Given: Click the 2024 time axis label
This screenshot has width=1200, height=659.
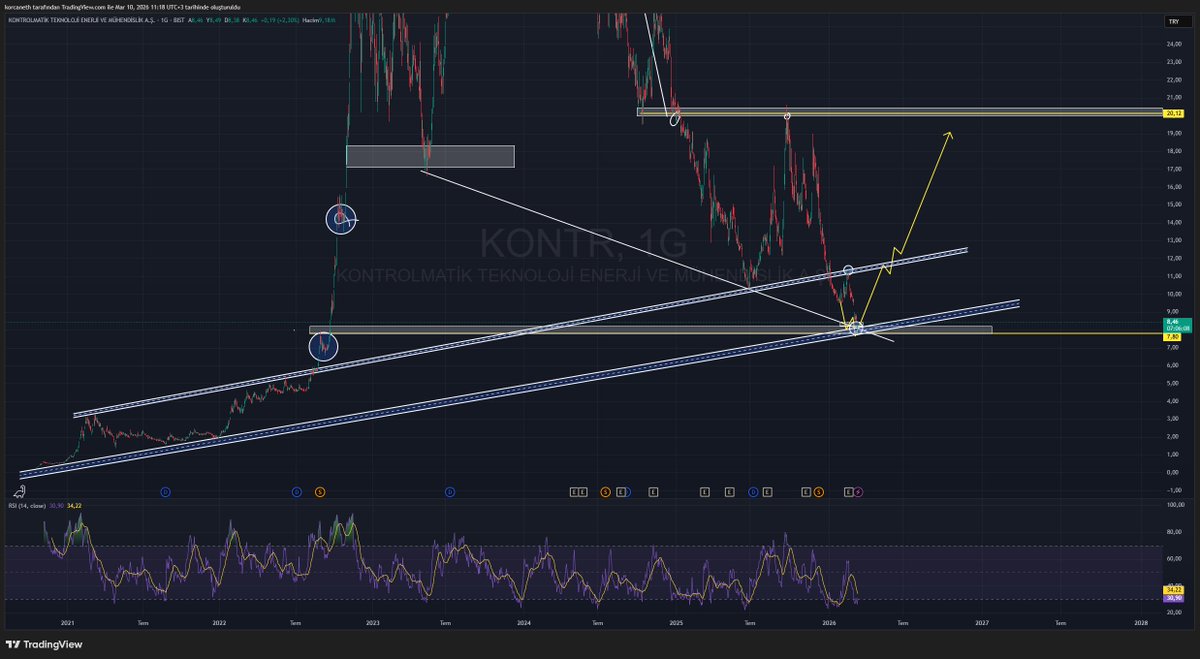Looking at the screenshot, I should (x=523, y=622).
